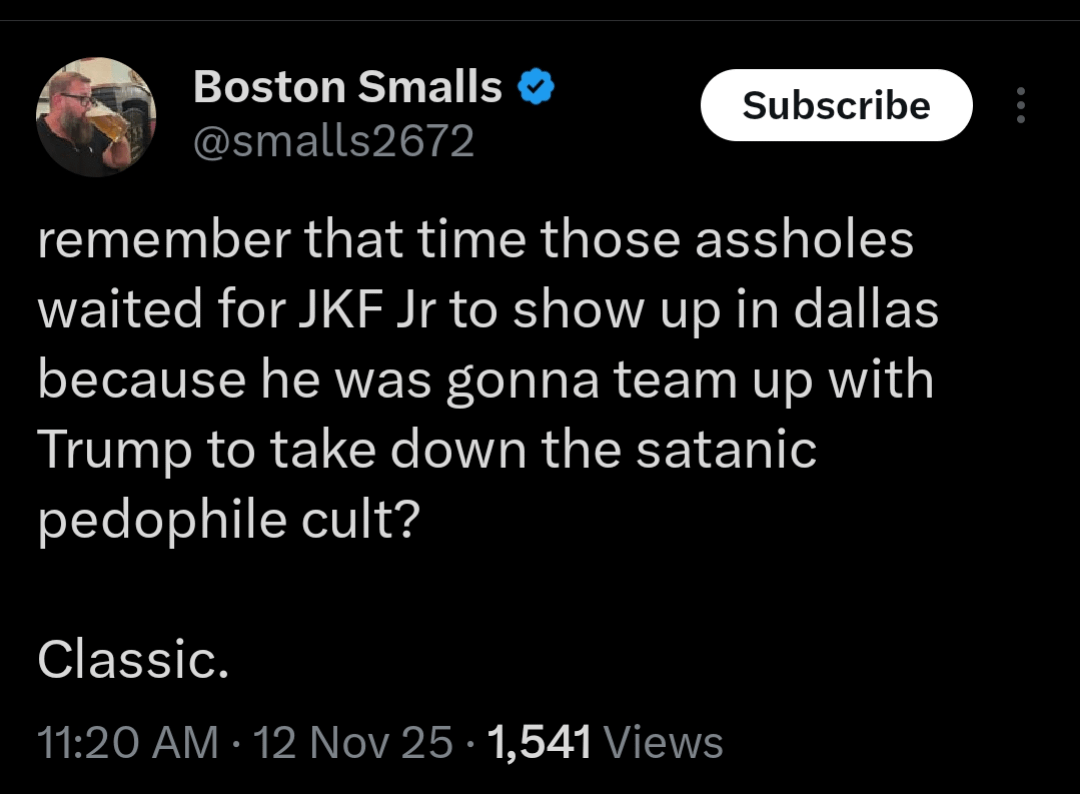Viewport: 1080px width, 794px height.
Task: Click the word satanic in tweet
Action: 724,450
